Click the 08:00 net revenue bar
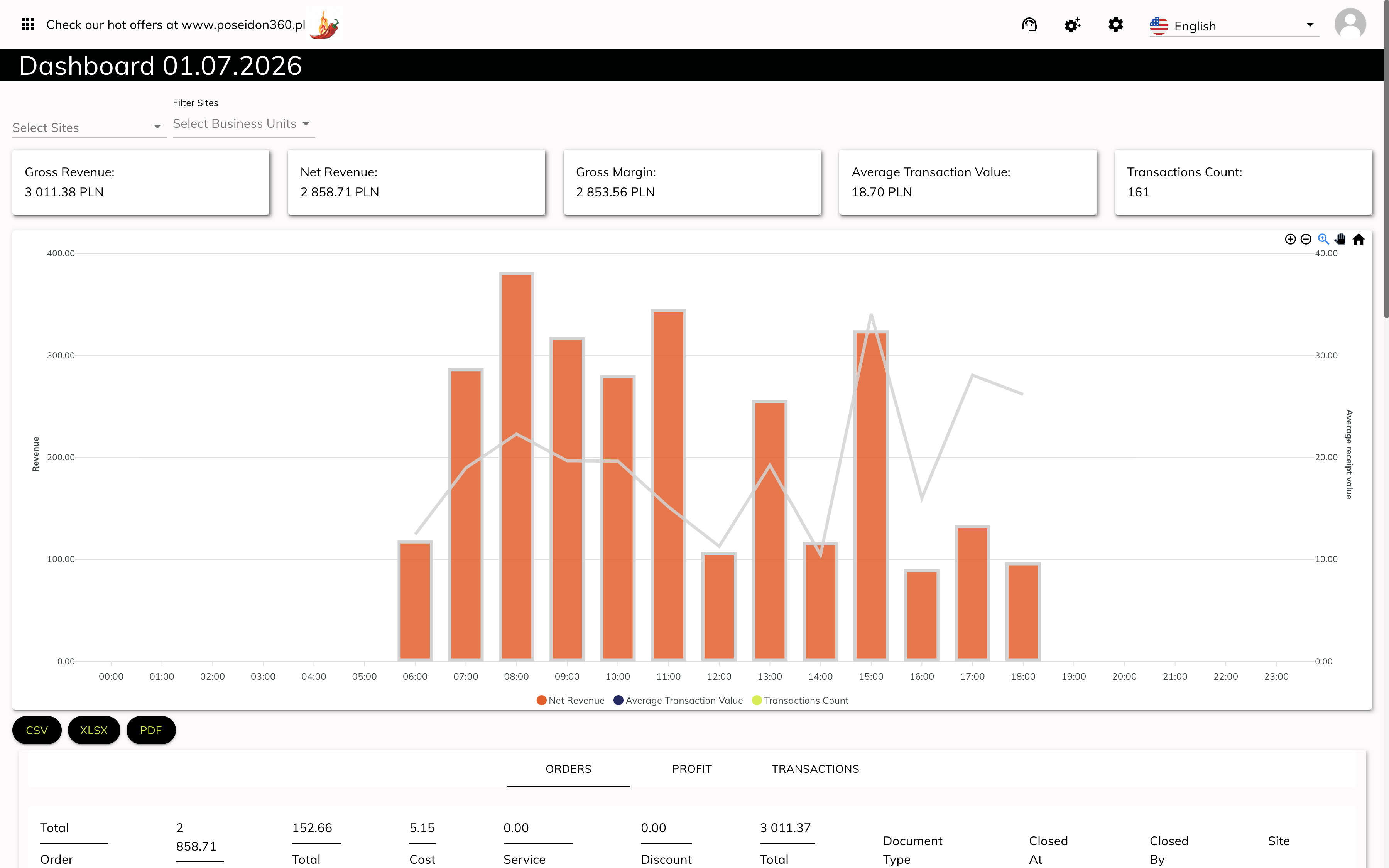 click(516, 467)
